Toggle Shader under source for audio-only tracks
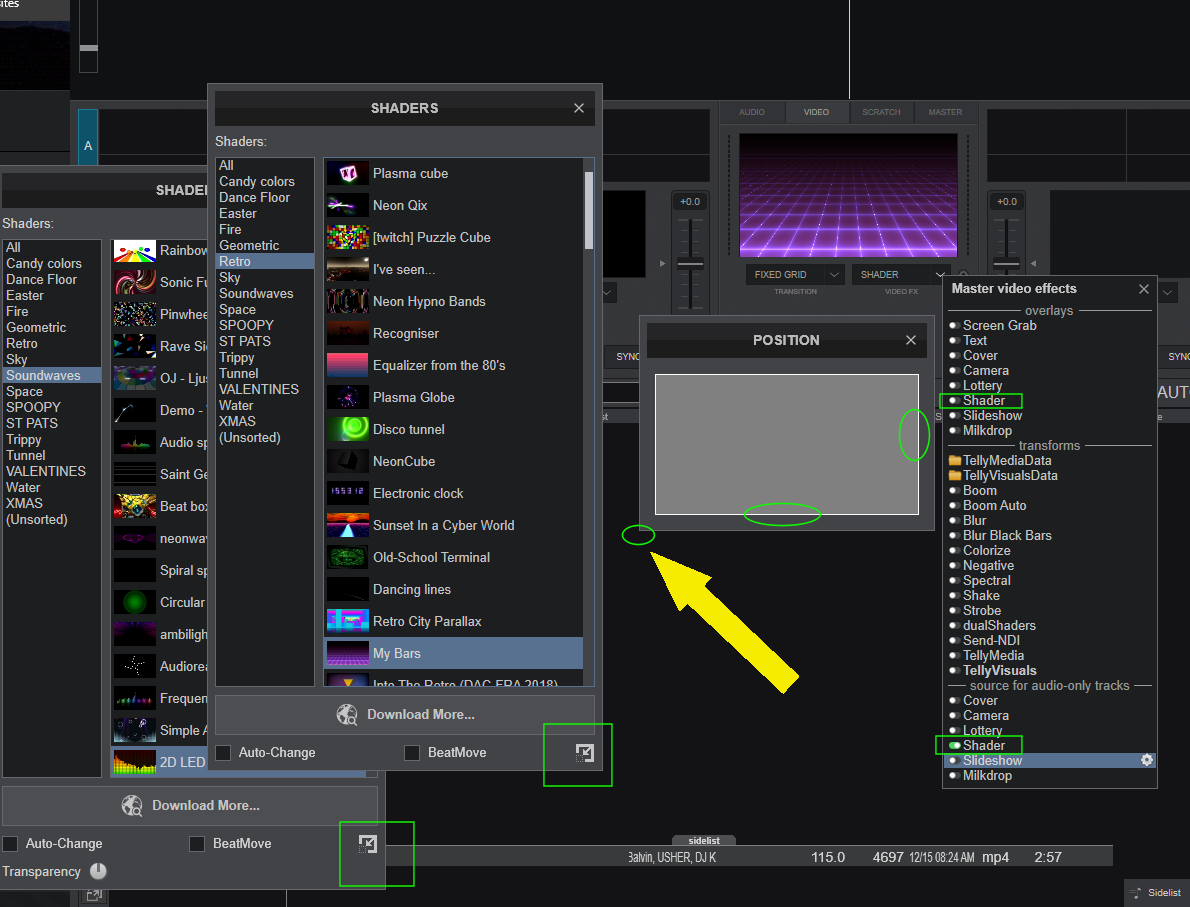This screenshot has width=1190, height=907. coord(955,745)
